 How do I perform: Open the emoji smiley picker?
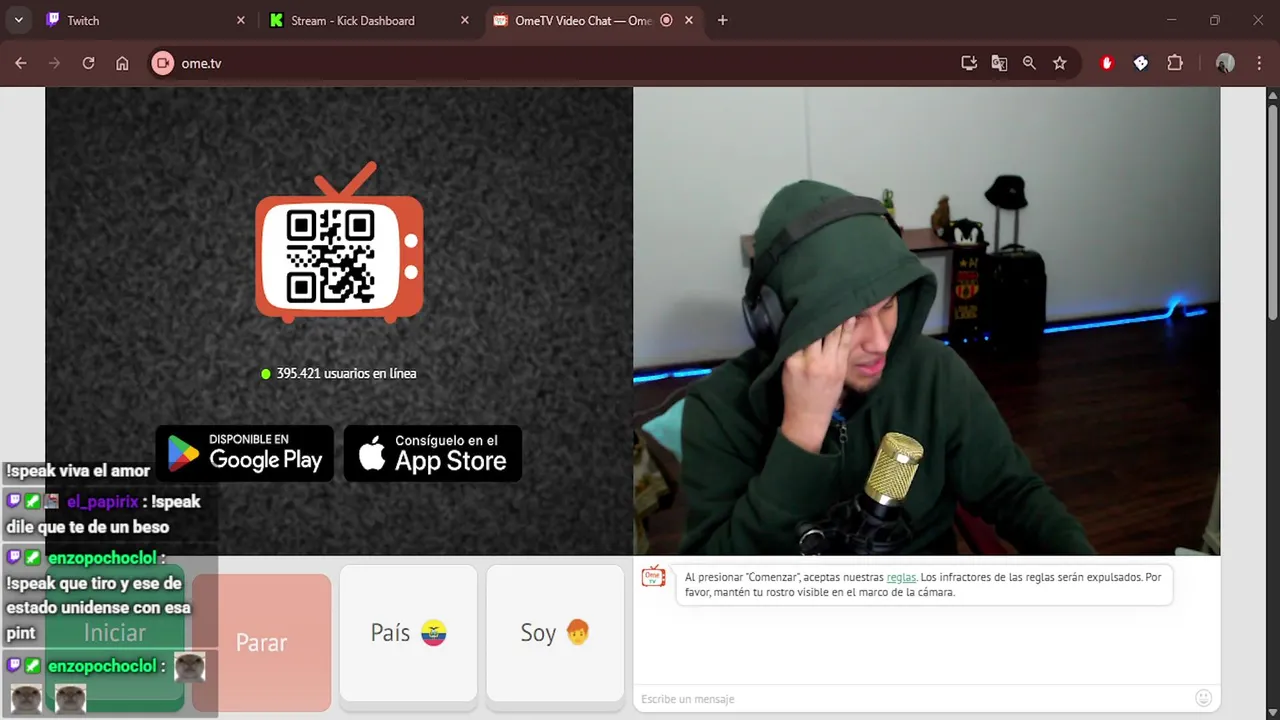[x=1204, y=698]
